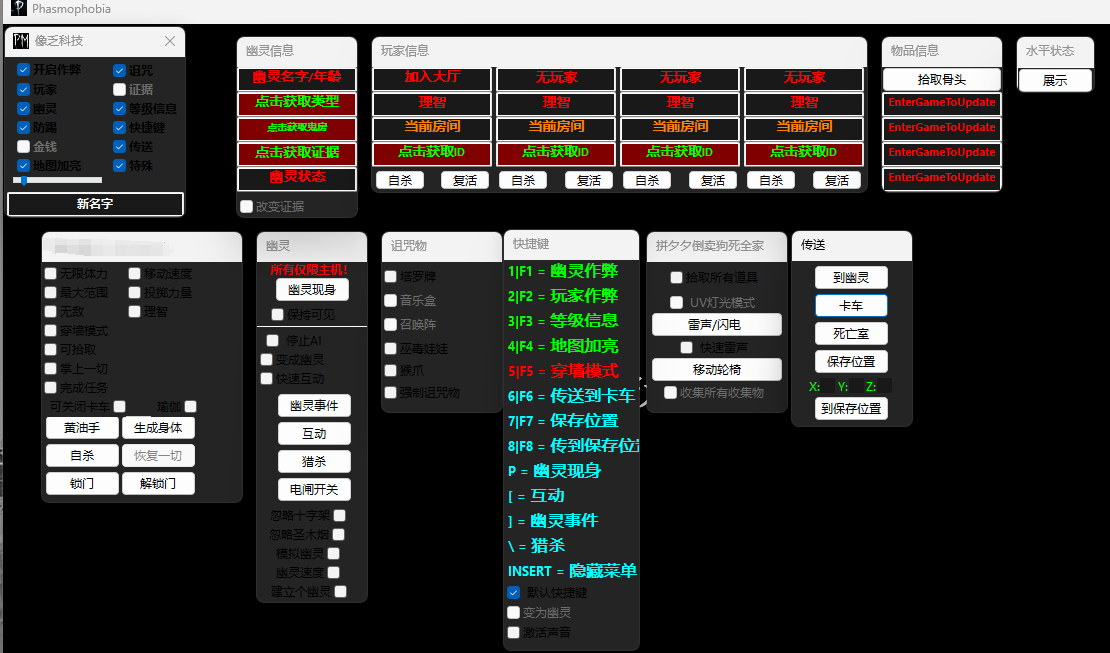This screenshot has width=1110, height=653.
Task: Enable the 无敌 checkbox
Action: (x=50, y=312)
